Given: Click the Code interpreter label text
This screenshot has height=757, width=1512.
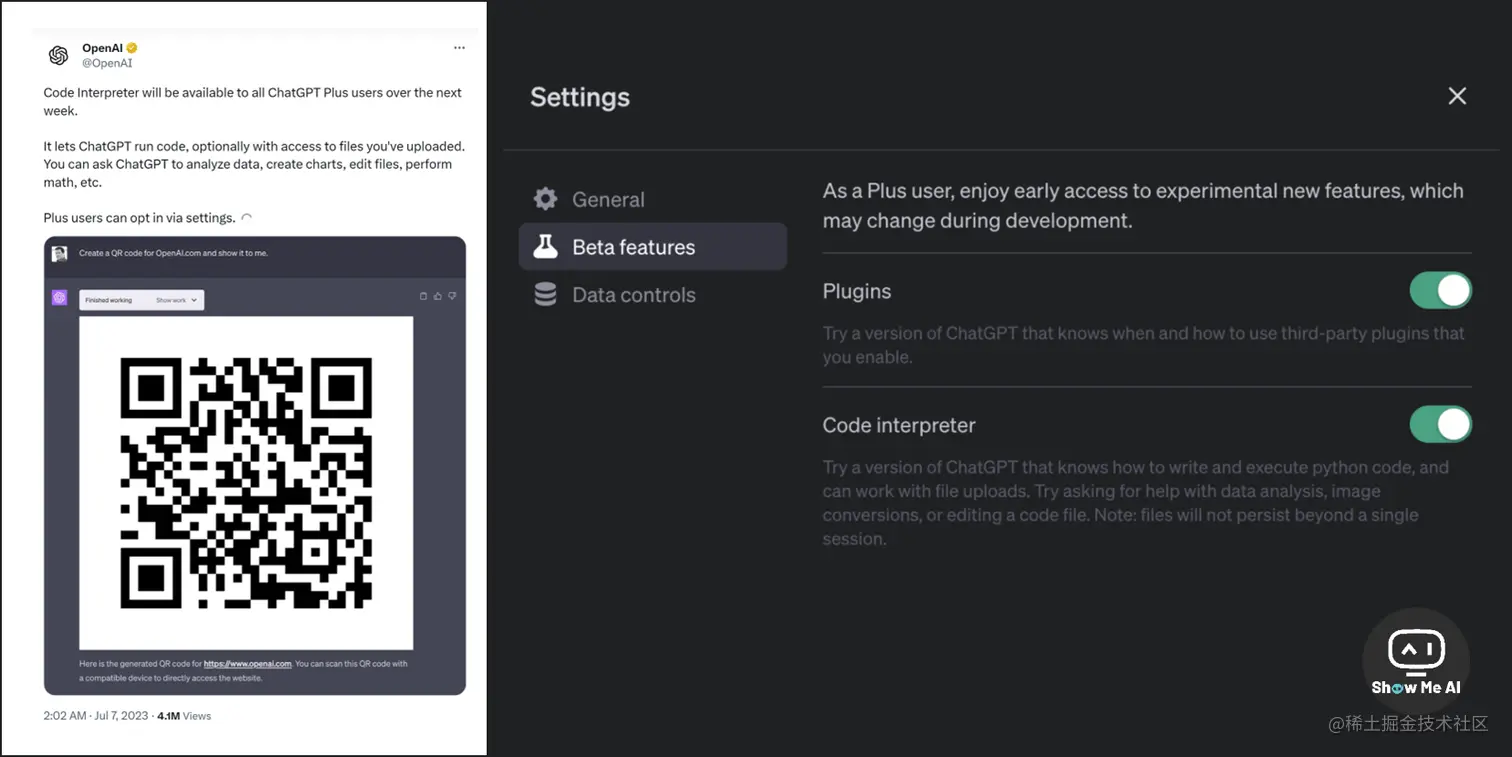Looking at the screenshot, I should pos(899,425).
